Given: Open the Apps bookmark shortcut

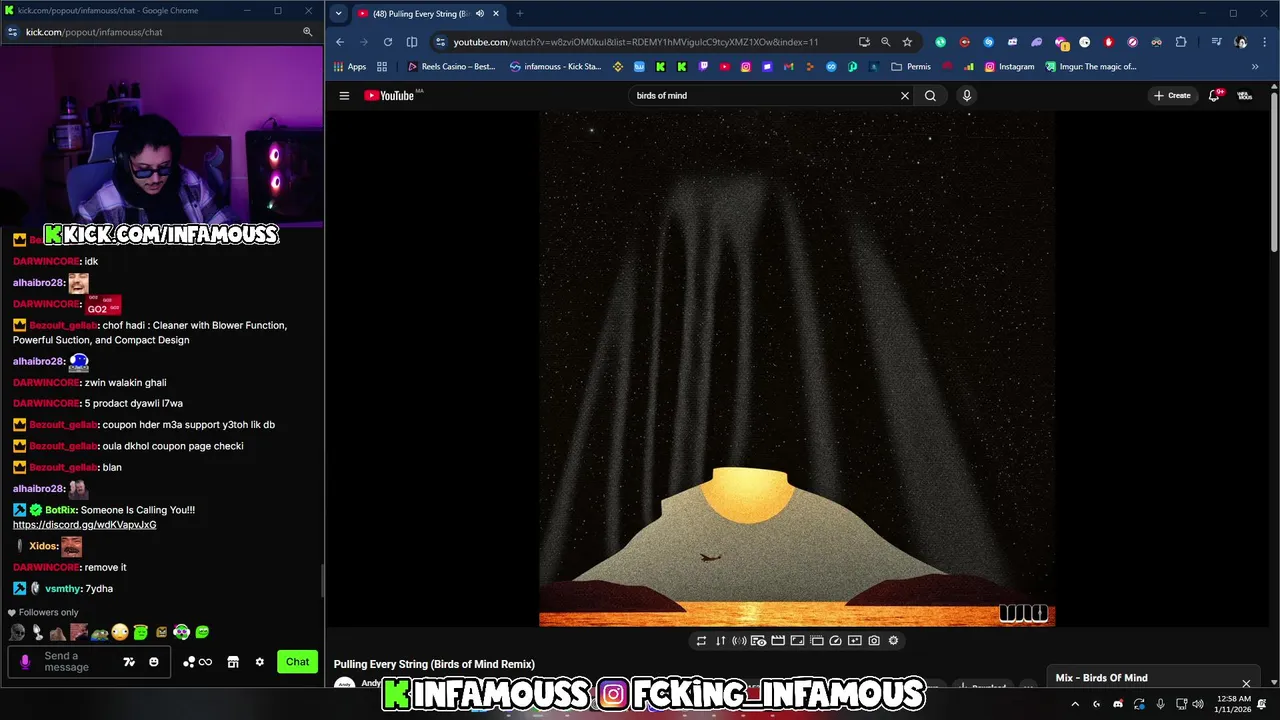Looking at the screenshot, I should (x=350, y=67).
